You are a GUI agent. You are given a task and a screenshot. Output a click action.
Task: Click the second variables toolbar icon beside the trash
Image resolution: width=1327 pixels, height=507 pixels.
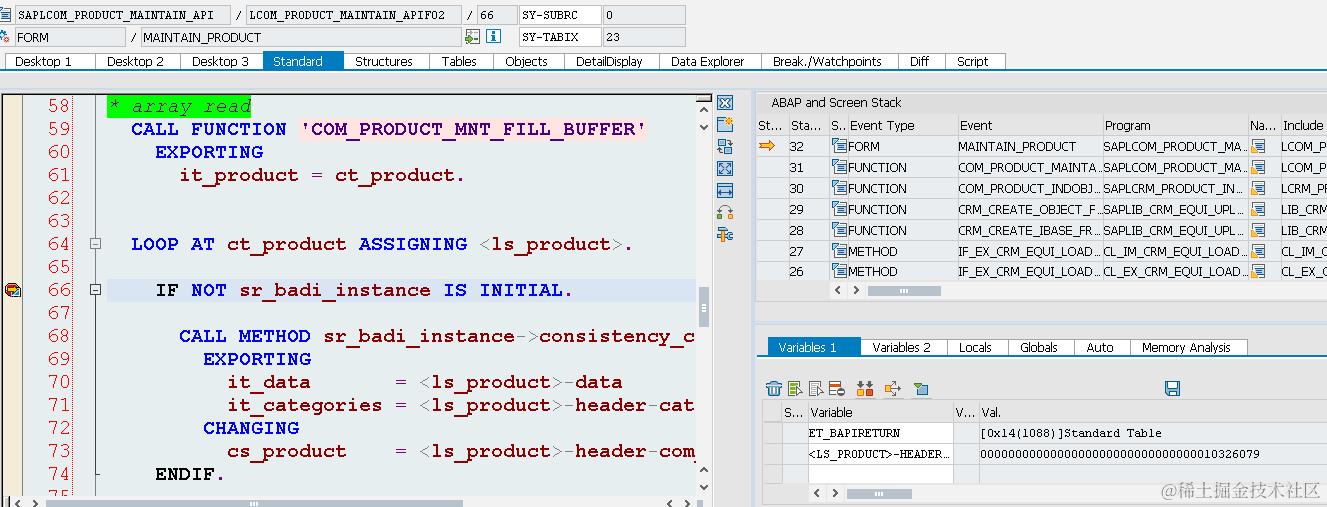coord(795,388)
